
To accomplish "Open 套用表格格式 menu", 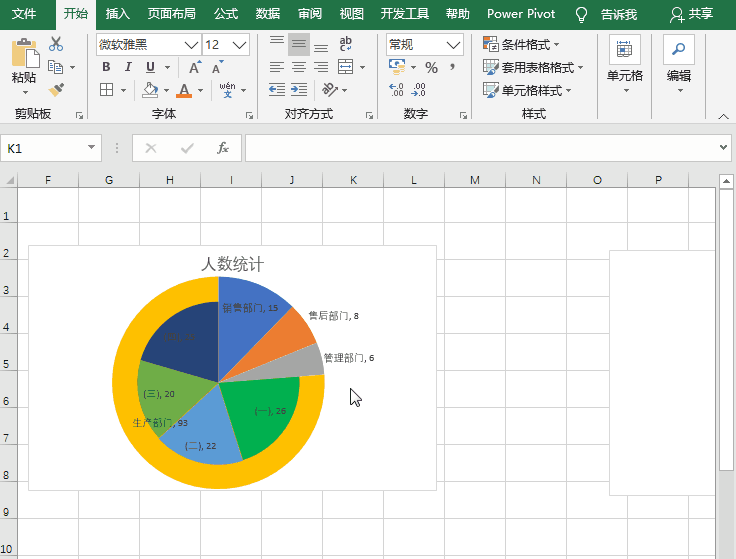I will click(x=533, y=68).
